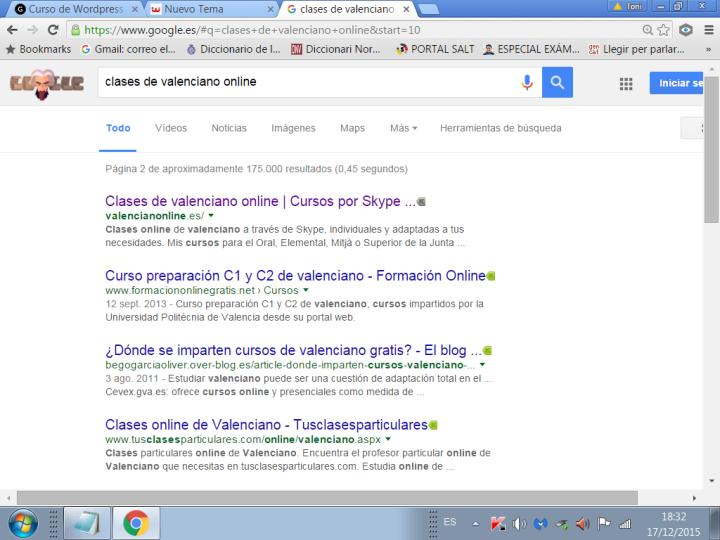Image resolution: width=720 pixels, height=540 pixels.
Task: Open the Más dropdown
Action: [x=403, y=128]
